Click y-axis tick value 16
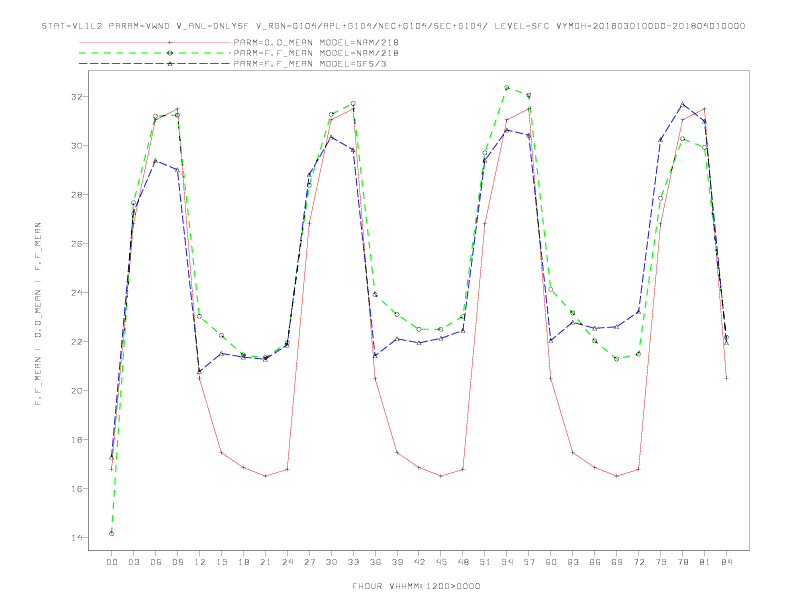This screenshot has height=612, width=792. pyautogui.click(x=76, y=488)
